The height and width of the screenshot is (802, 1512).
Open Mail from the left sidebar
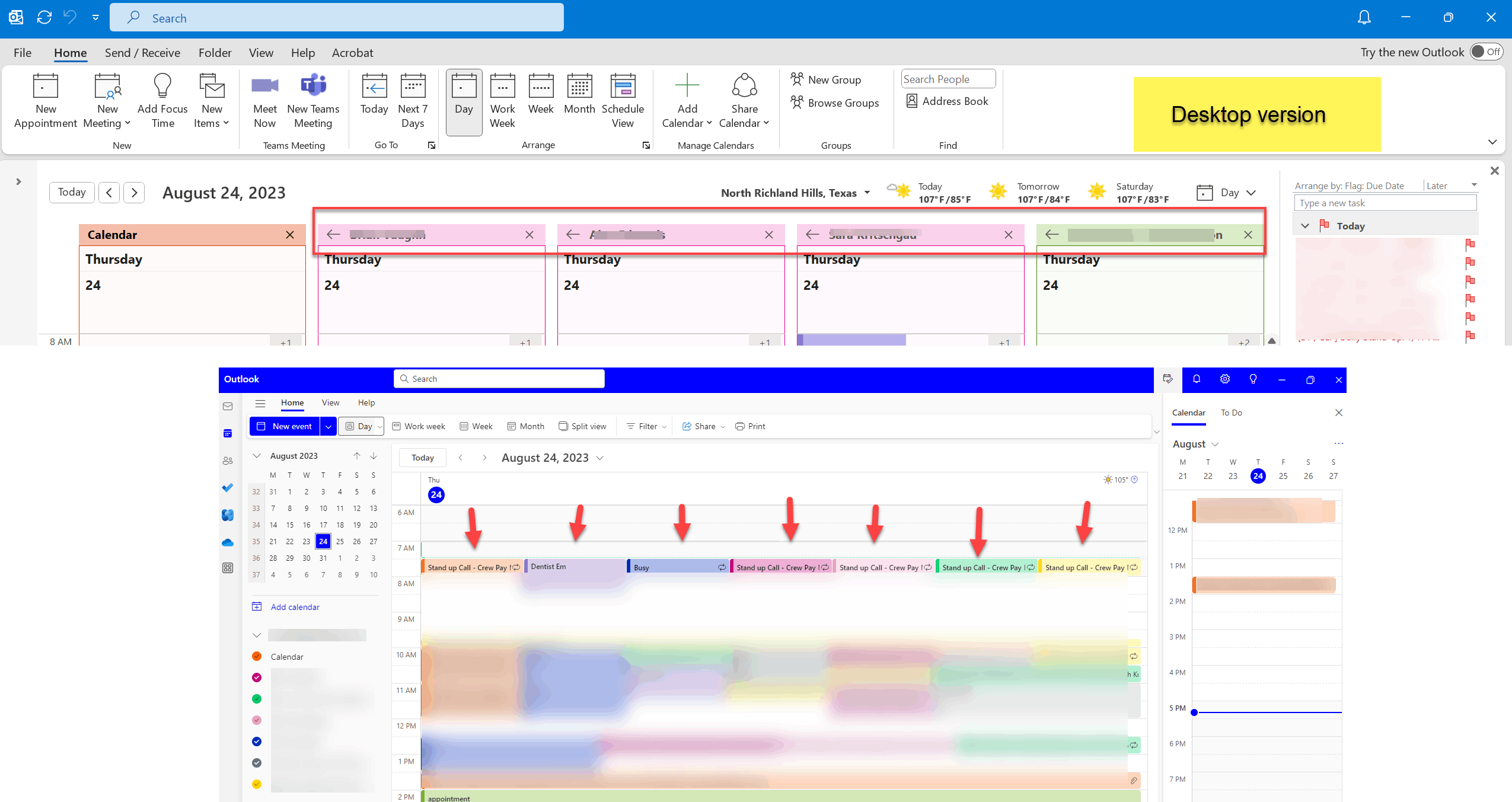click(x=228, y=406)
